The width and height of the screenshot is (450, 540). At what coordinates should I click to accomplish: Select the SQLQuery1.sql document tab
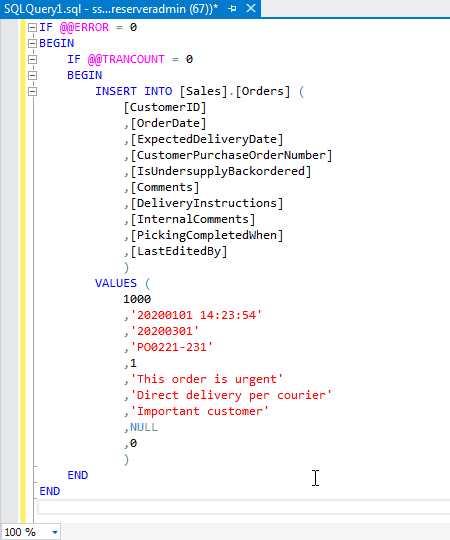tap(111, 9)
